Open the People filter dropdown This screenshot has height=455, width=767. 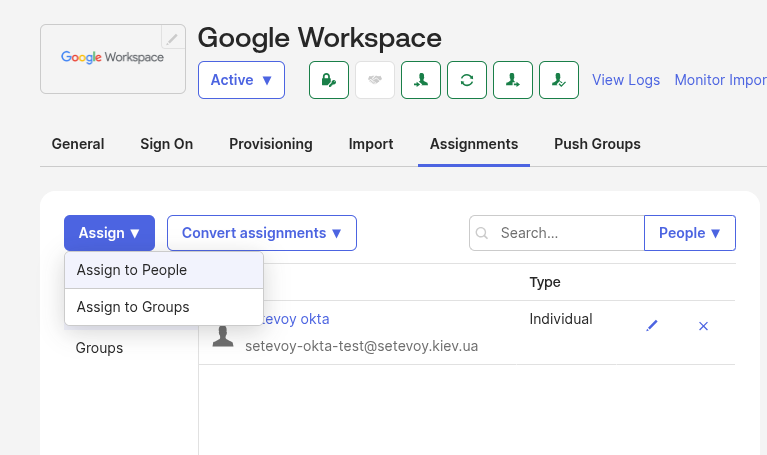point(689,233)
